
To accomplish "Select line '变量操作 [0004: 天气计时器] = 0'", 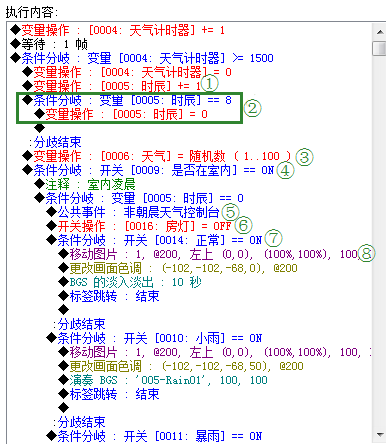I will [x=127, y=72].
